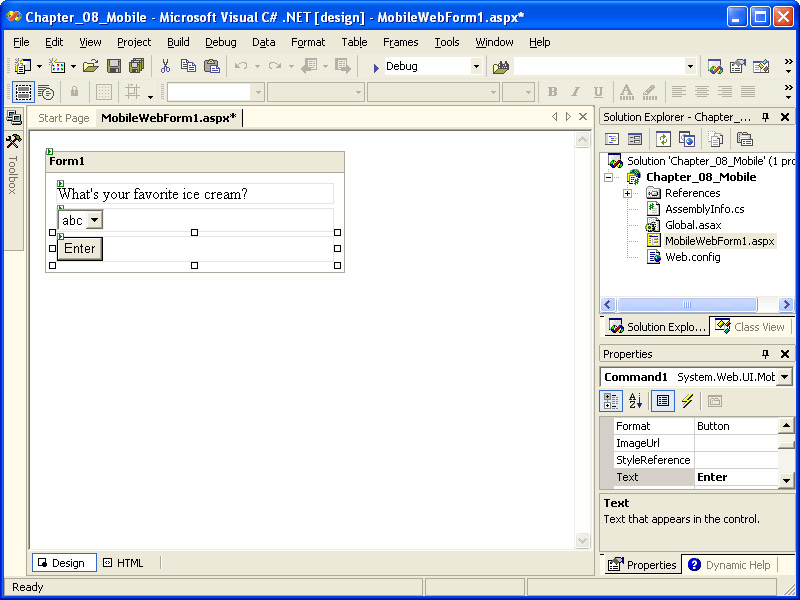Sort properties alphabetically with A-Z icon
This screenshot has height=600, width=800.
[x=636, y=401]
